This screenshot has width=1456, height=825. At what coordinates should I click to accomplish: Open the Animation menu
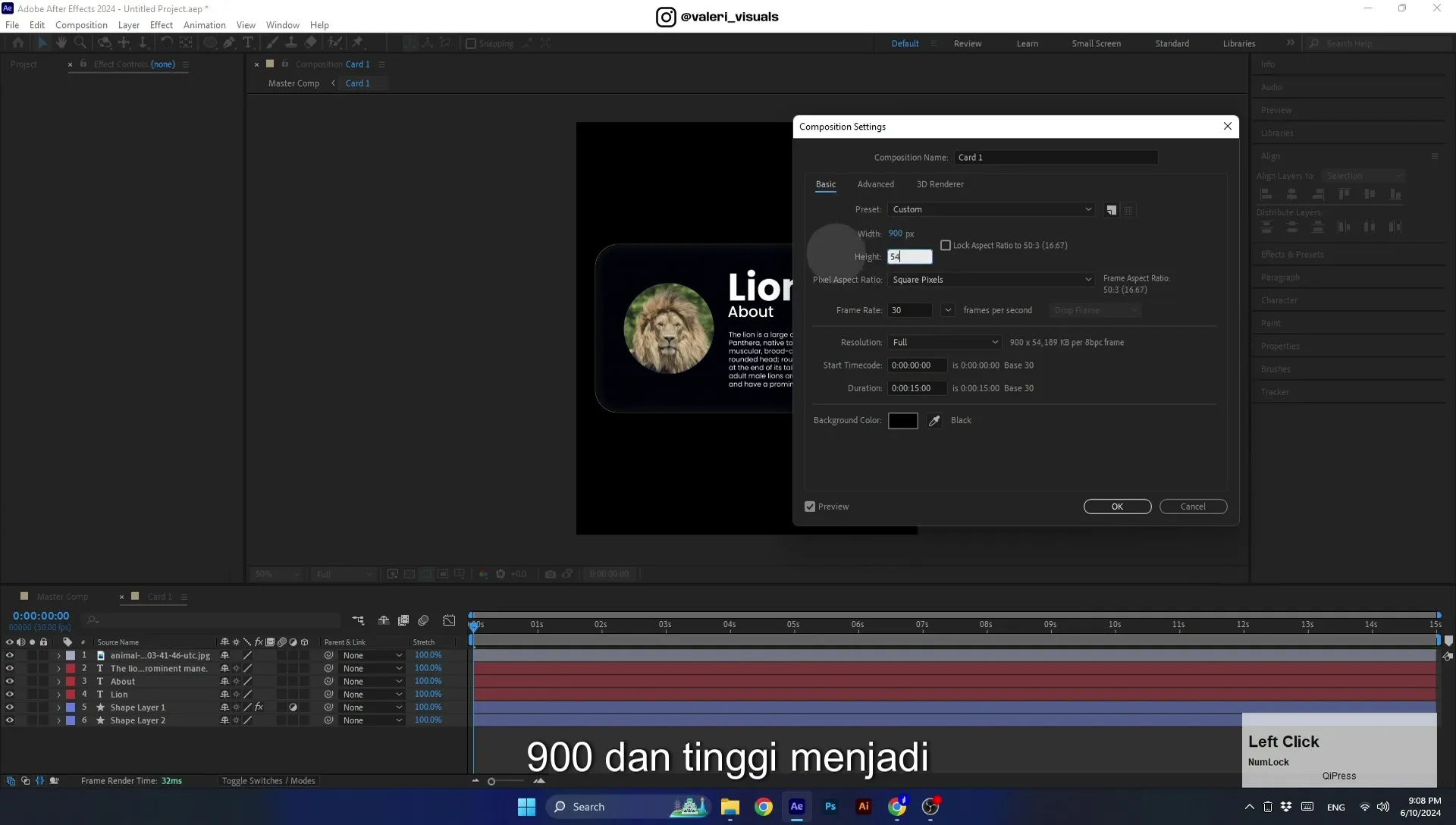205,25
